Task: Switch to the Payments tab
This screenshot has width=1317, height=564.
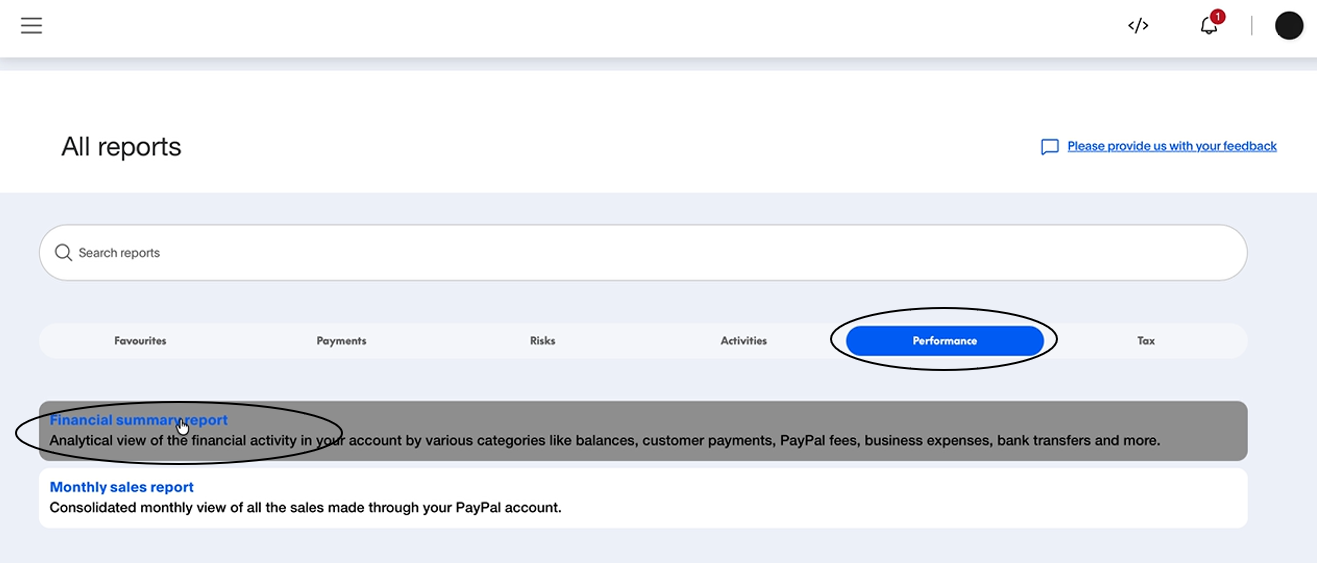Action: [x=341, y=341]
